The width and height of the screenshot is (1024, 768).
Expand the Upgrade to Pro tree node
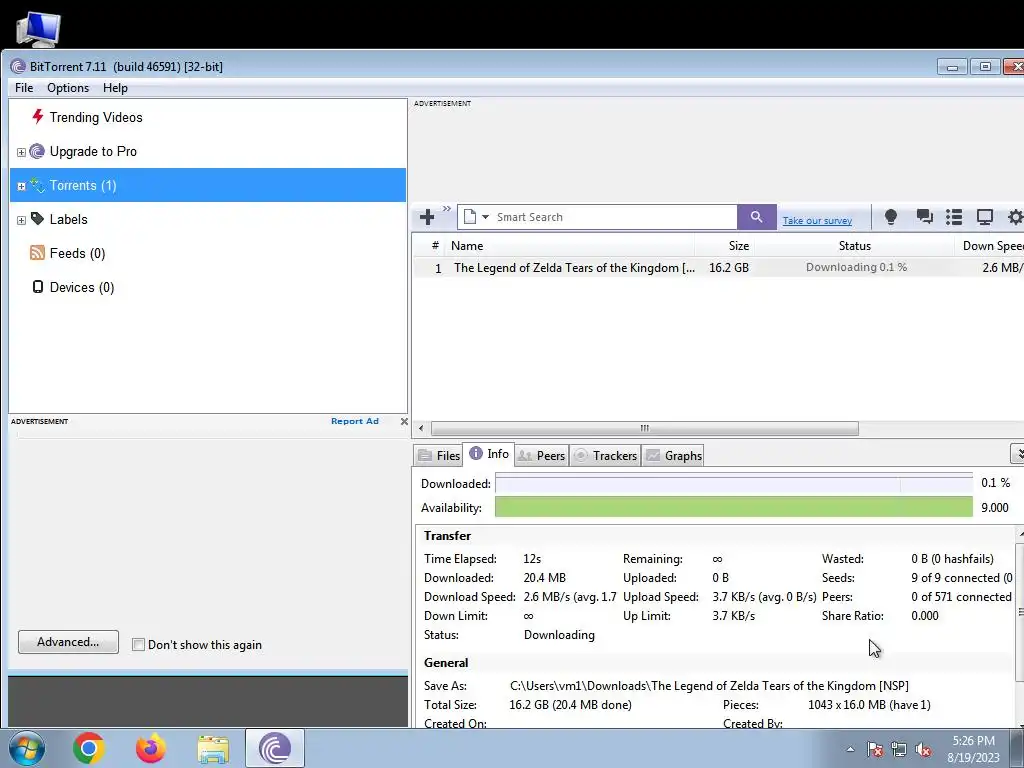[21, 152]
